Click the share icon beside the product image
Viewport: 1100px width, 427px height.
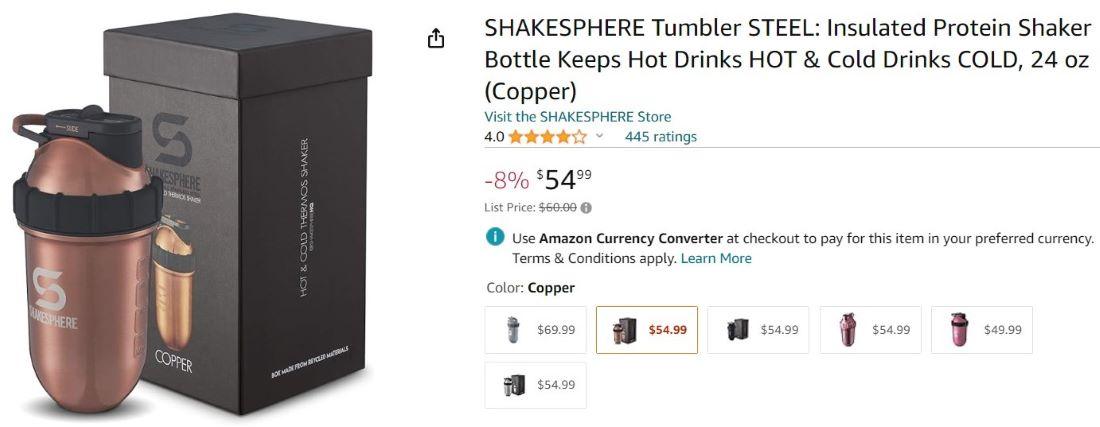[435, 39]
